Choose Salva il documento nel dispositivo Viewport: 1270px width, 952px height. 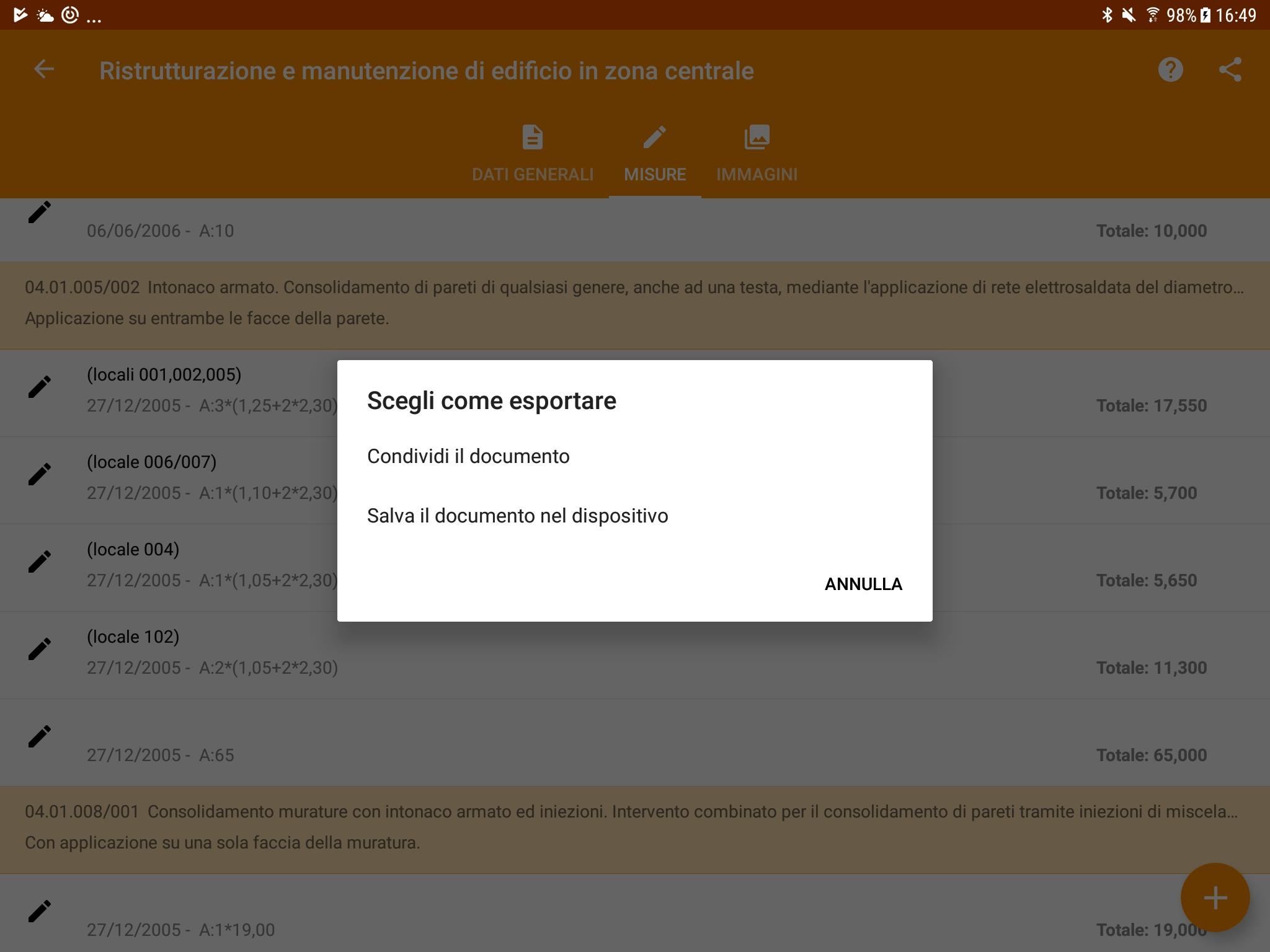click(517, 516)
